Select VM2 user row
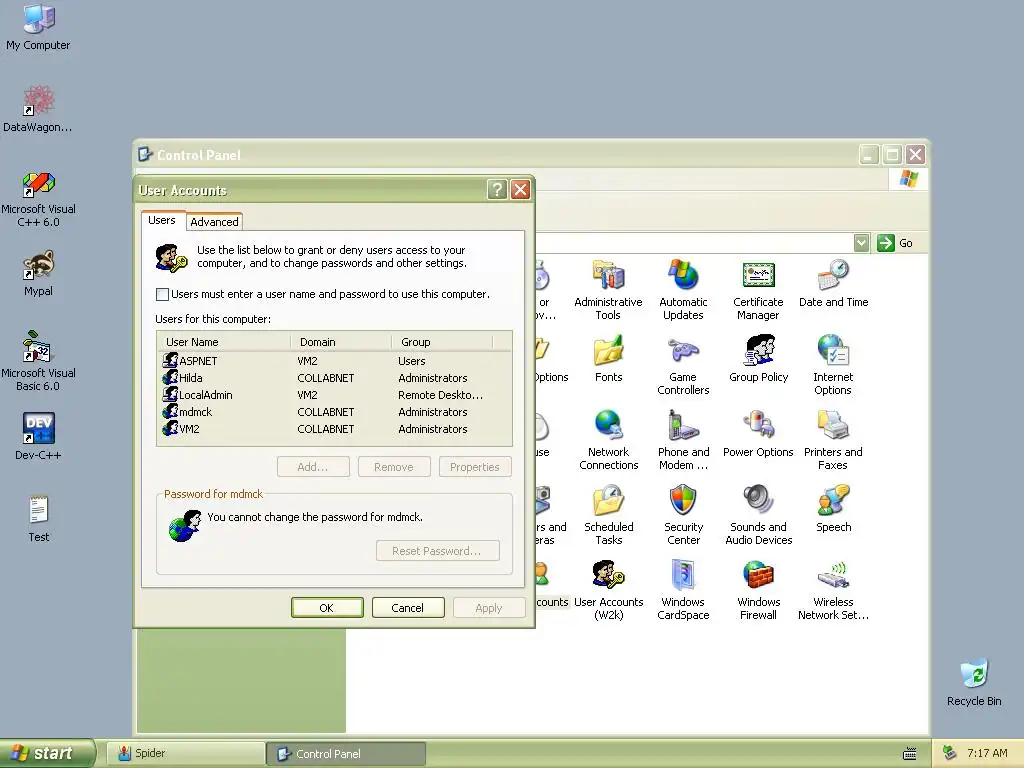The width and height of the screenshot is (1024, 768). 334,429
